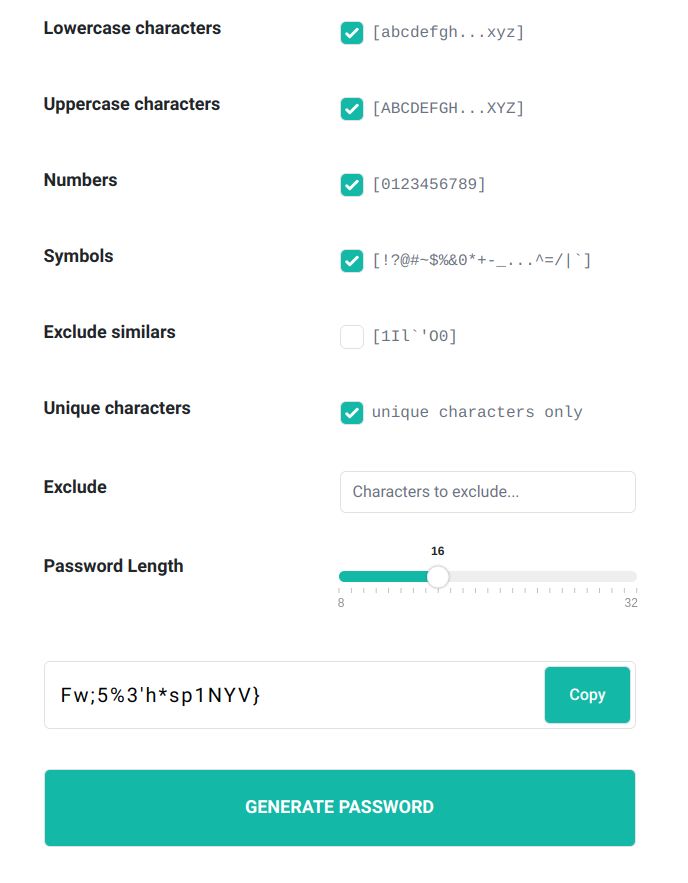The width and height of the screenshot is (688, 883).
Task: Select the password value Fw;5%3'h*sp1NYV}
Action: [160, 695]
